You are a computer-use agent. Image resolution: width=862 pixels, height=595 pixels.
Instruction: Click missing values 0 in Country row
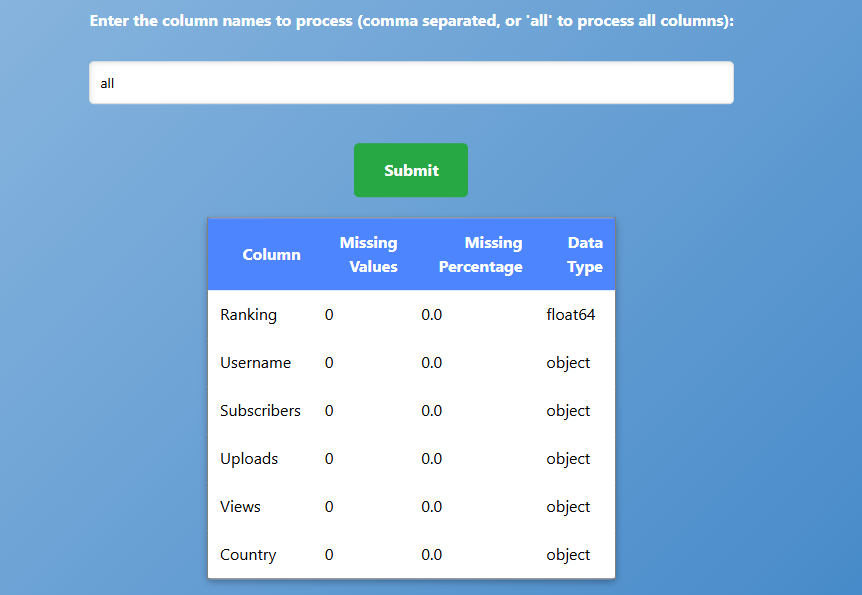329,554
